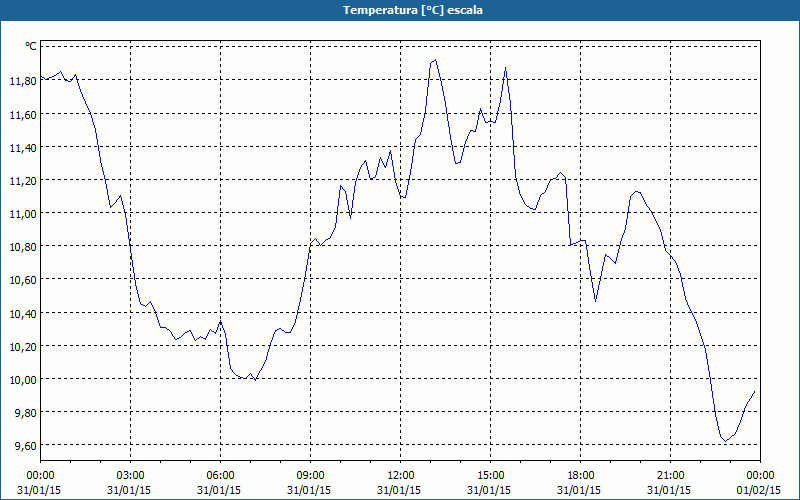The image size is (800, 500).
Task: Click the 'Temperatura [°C] escala' chart title
Action: (413, 10)
